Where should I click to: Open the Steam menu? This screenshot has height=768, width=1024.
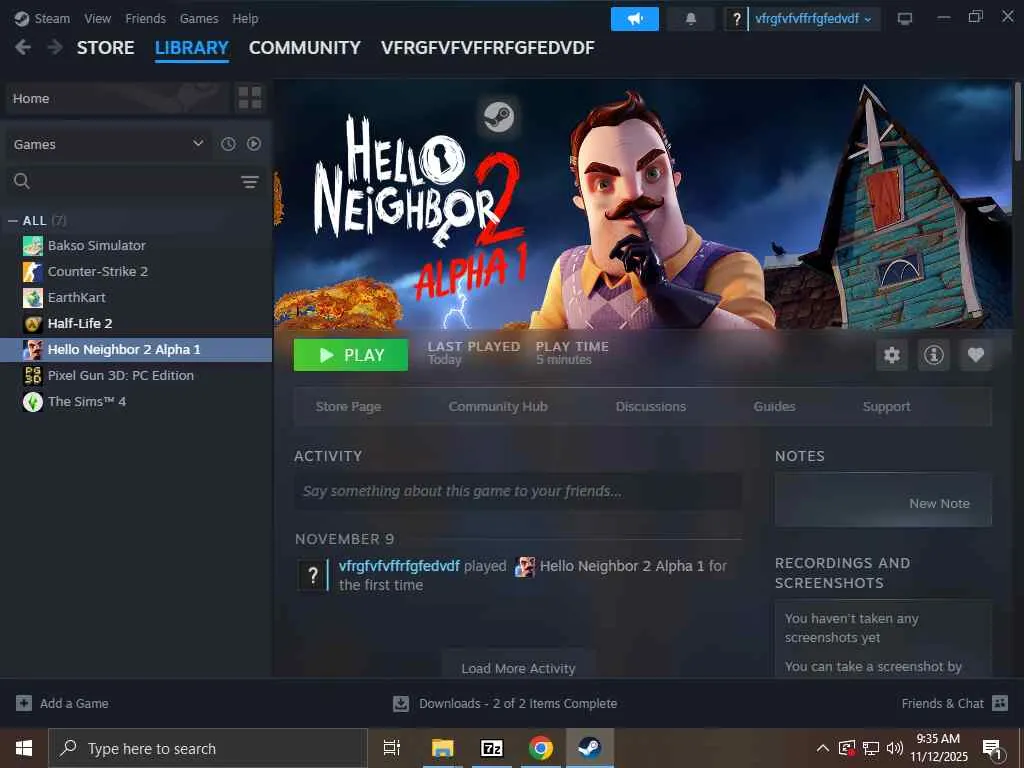(52, 18)
